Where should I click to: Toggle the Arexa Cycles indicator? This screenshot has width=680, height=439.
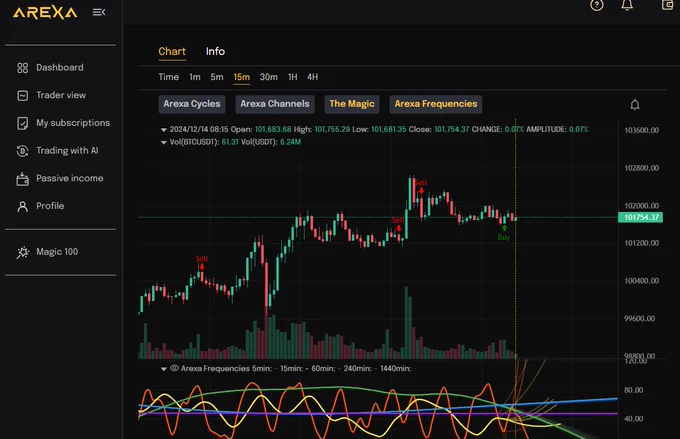(192, 104)
